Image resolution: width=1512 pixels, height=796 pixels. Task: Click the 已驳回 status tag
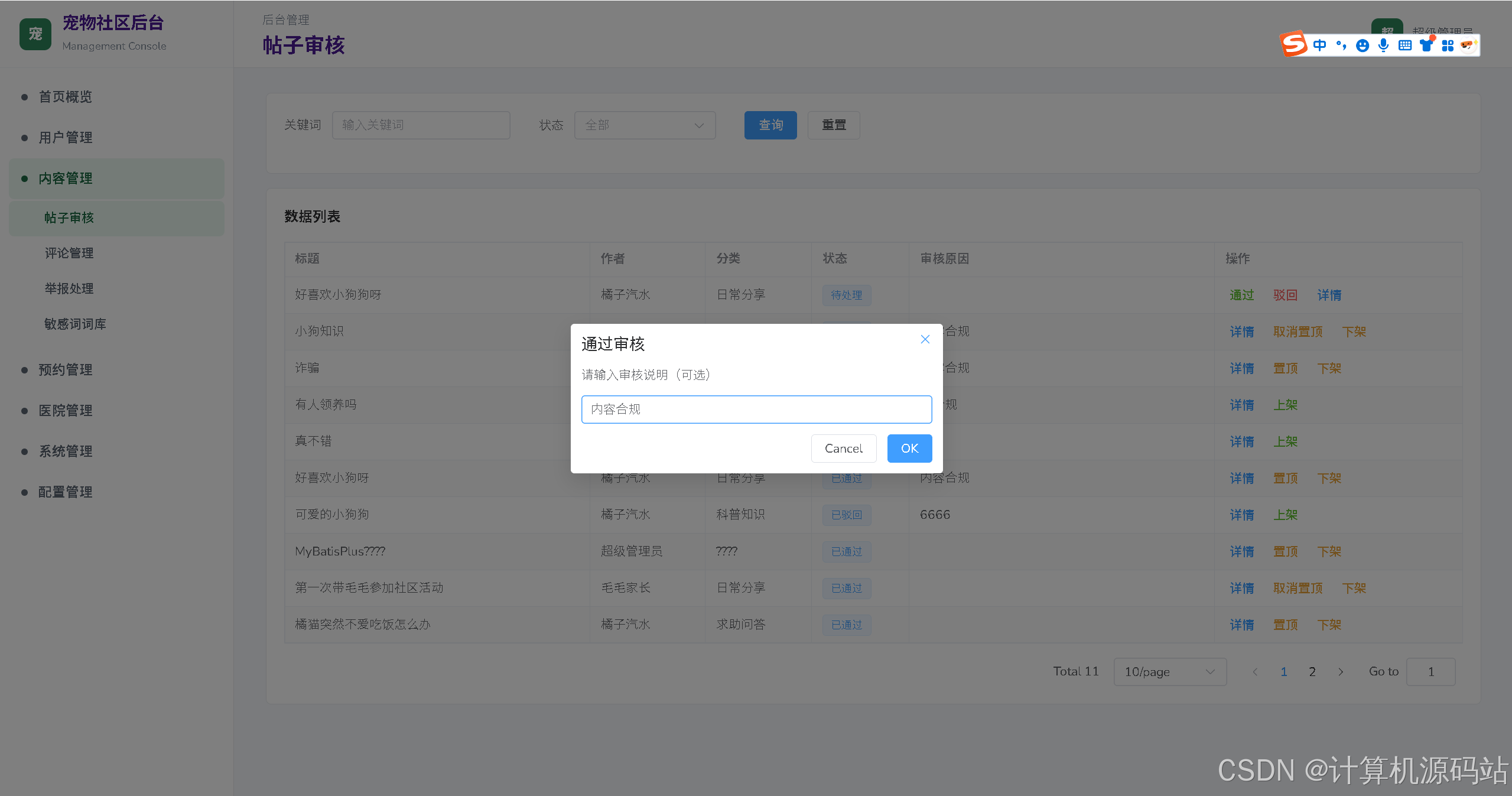pyautogui.click(x=846, y=515)
